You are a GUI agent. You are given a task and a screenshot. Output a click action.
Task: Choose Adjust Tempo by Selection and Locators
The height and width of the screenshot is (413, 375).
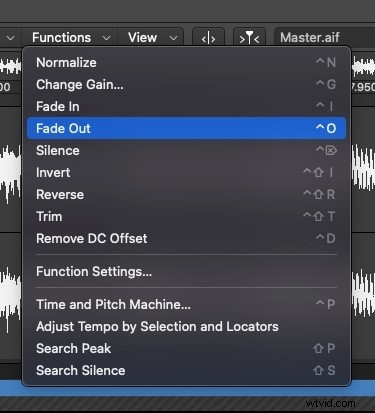[186, 327]
